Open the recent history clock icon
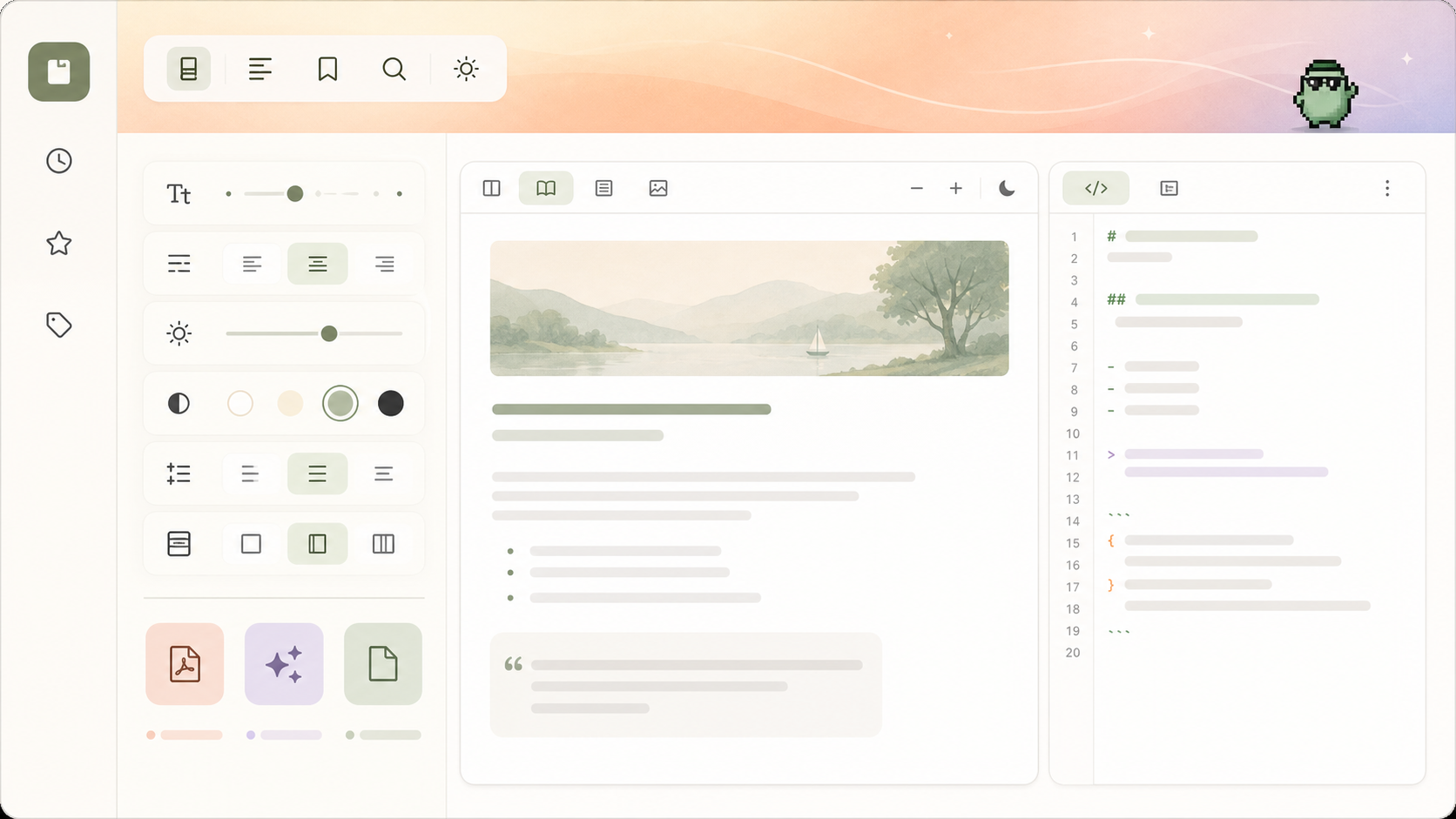The width and height of the screenshot is (1456, 819). (x=59, y=161)
